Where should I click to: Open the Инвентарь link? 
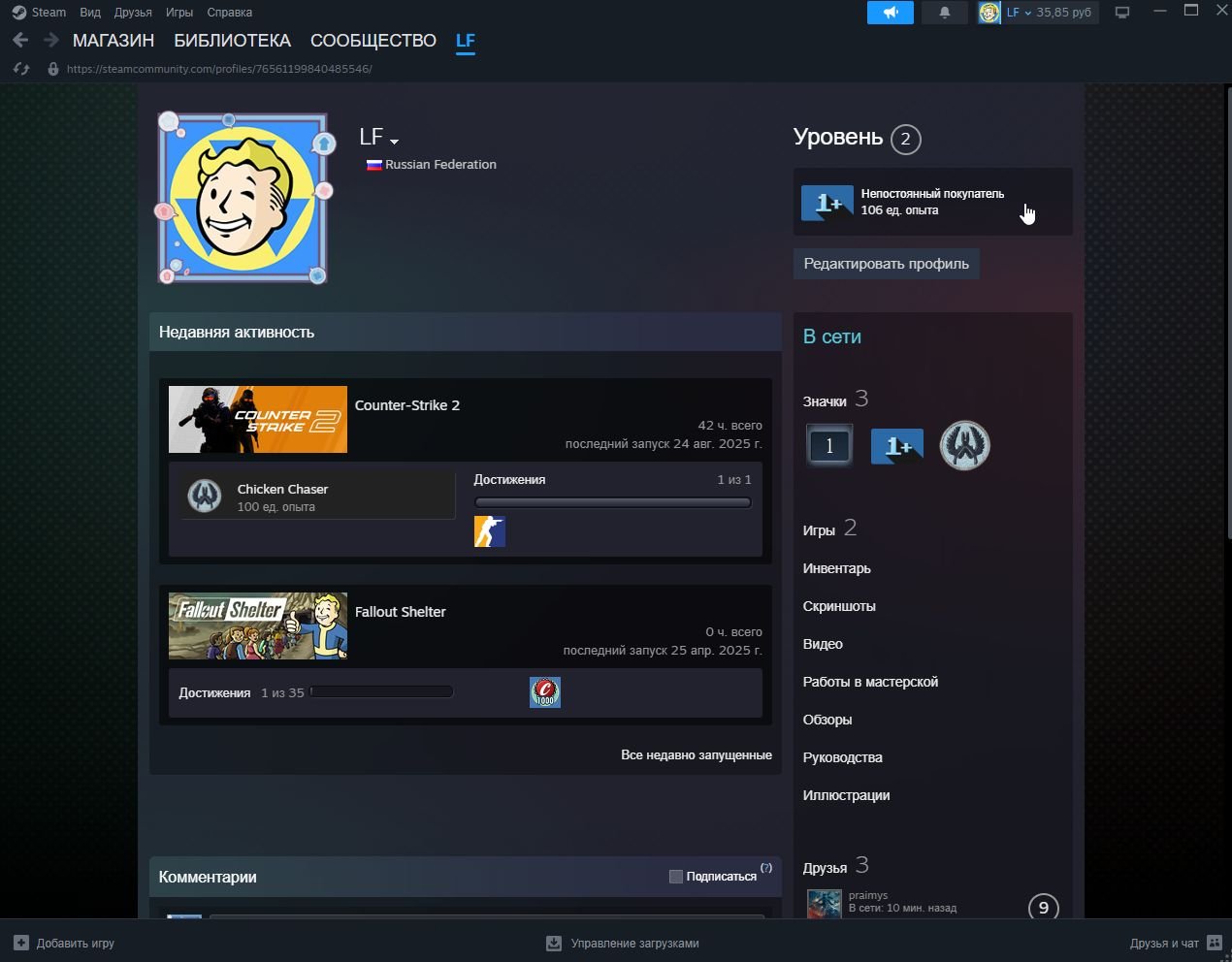point(837,568)
